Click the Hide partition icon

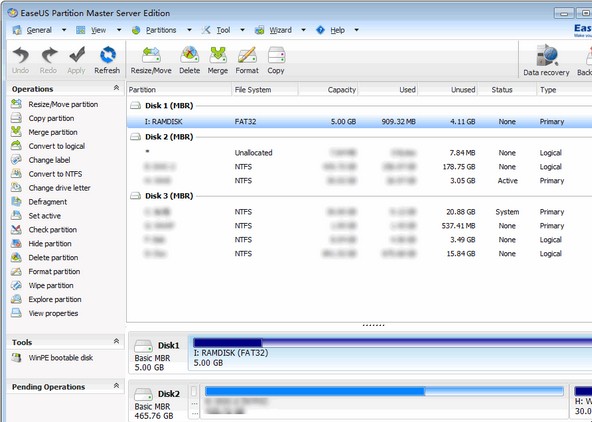[x=16, y=243]
